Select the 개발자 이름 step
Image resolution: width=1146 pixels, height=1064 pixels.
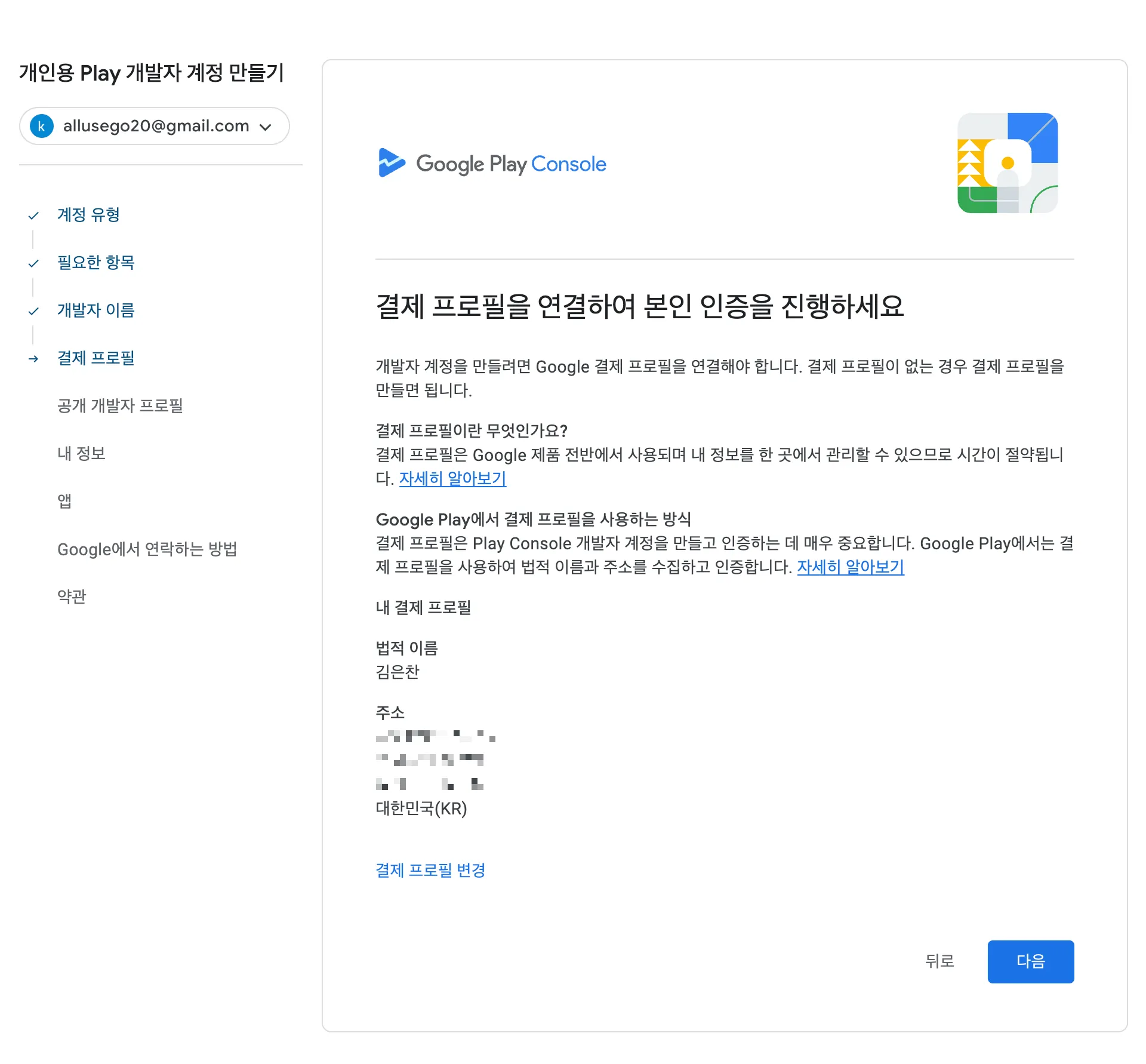click(x=95, y=310)
